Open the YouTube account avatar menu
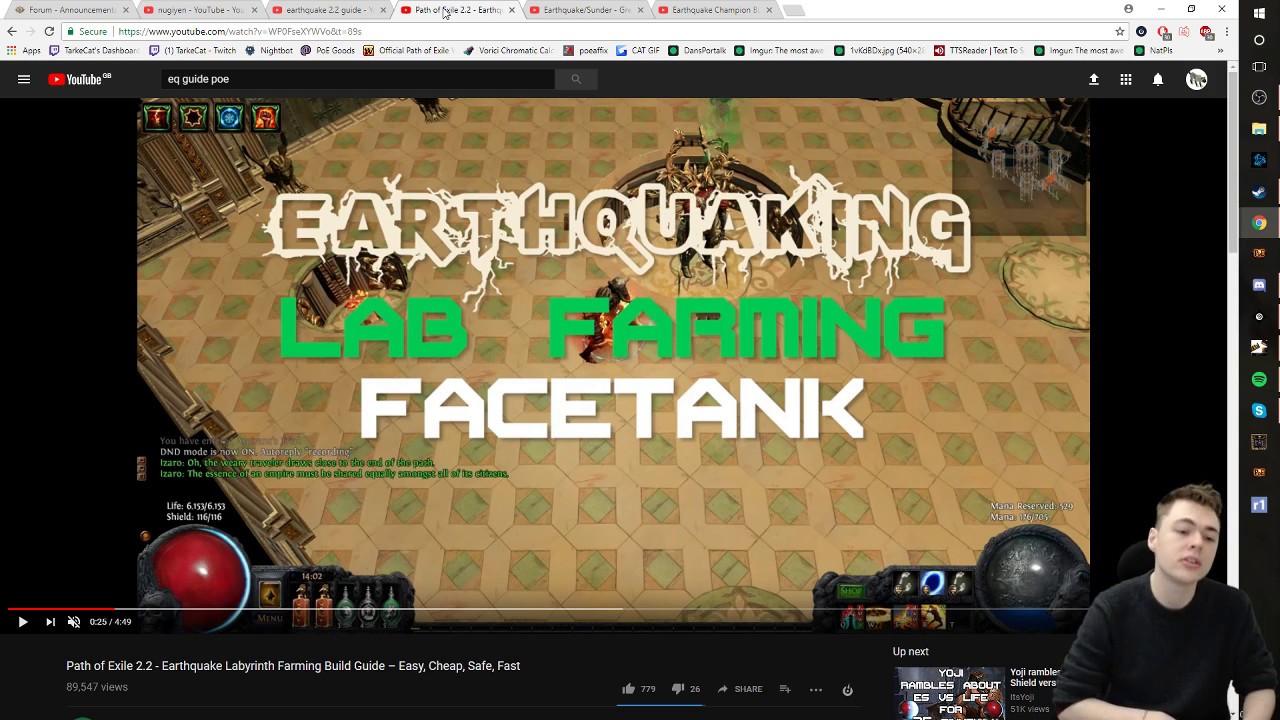 (1197, 79)
